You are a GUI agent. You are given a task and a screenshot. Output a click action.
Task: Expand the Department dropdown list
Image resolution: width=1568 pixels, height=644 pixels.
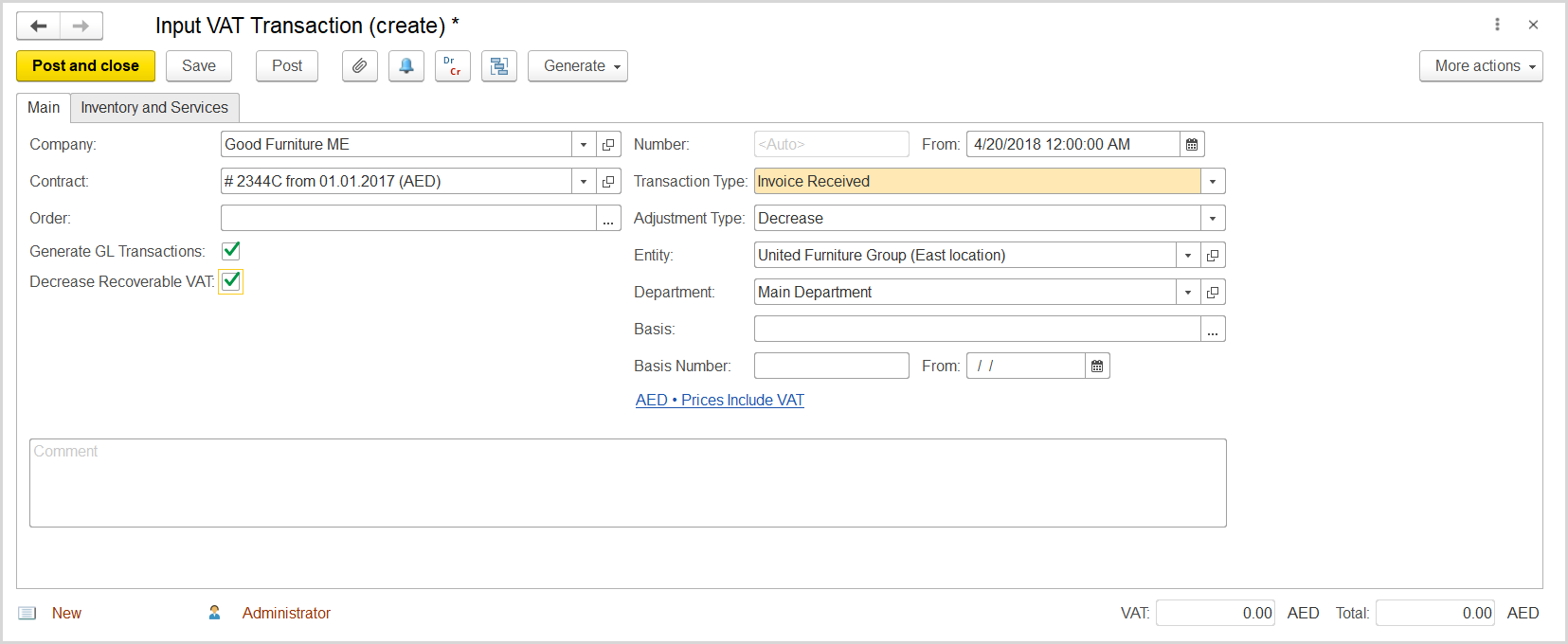(1188, 292)
